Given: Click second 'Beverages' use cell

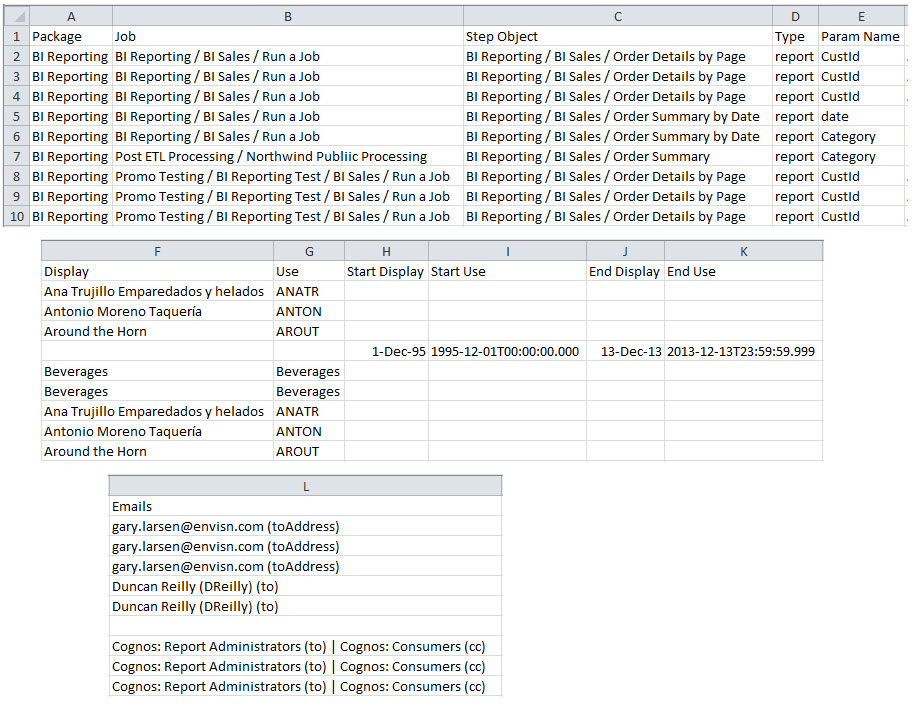Looking at the screenshot, I should coord(309,391).
